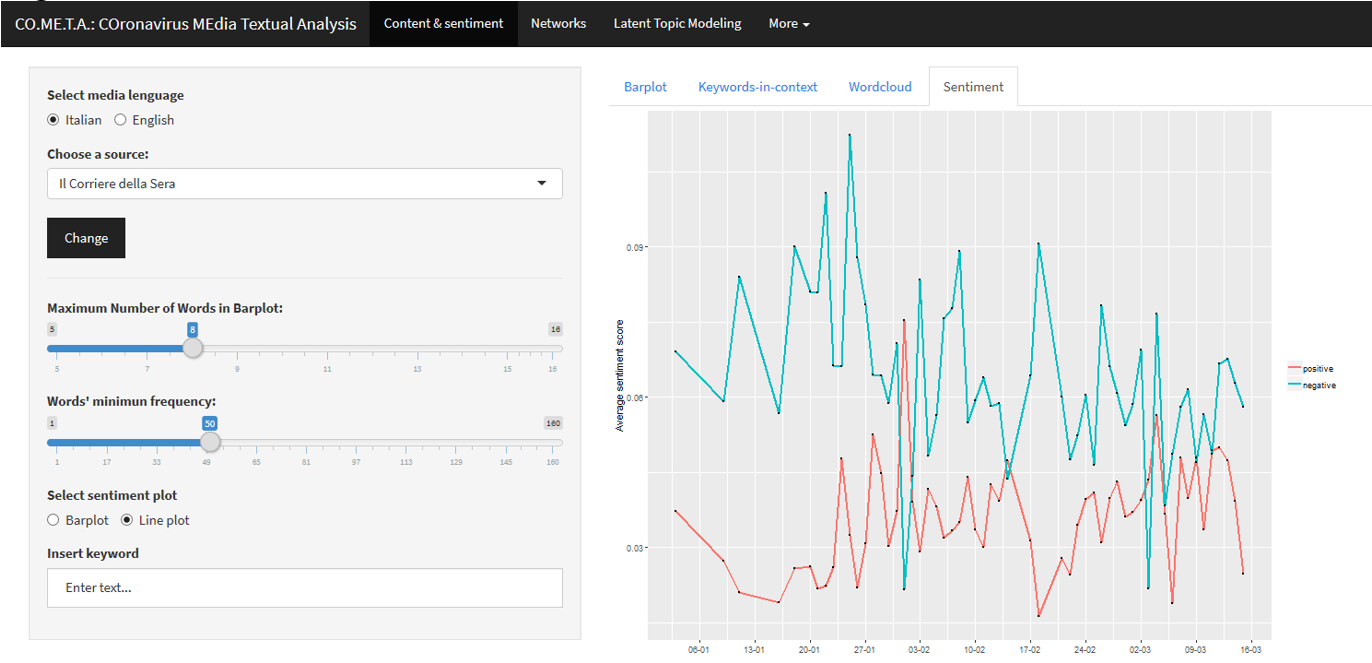1372x663 pixels.
Task: Click the 160 max label of frequency slider
Action: click(x=553, y=423)
